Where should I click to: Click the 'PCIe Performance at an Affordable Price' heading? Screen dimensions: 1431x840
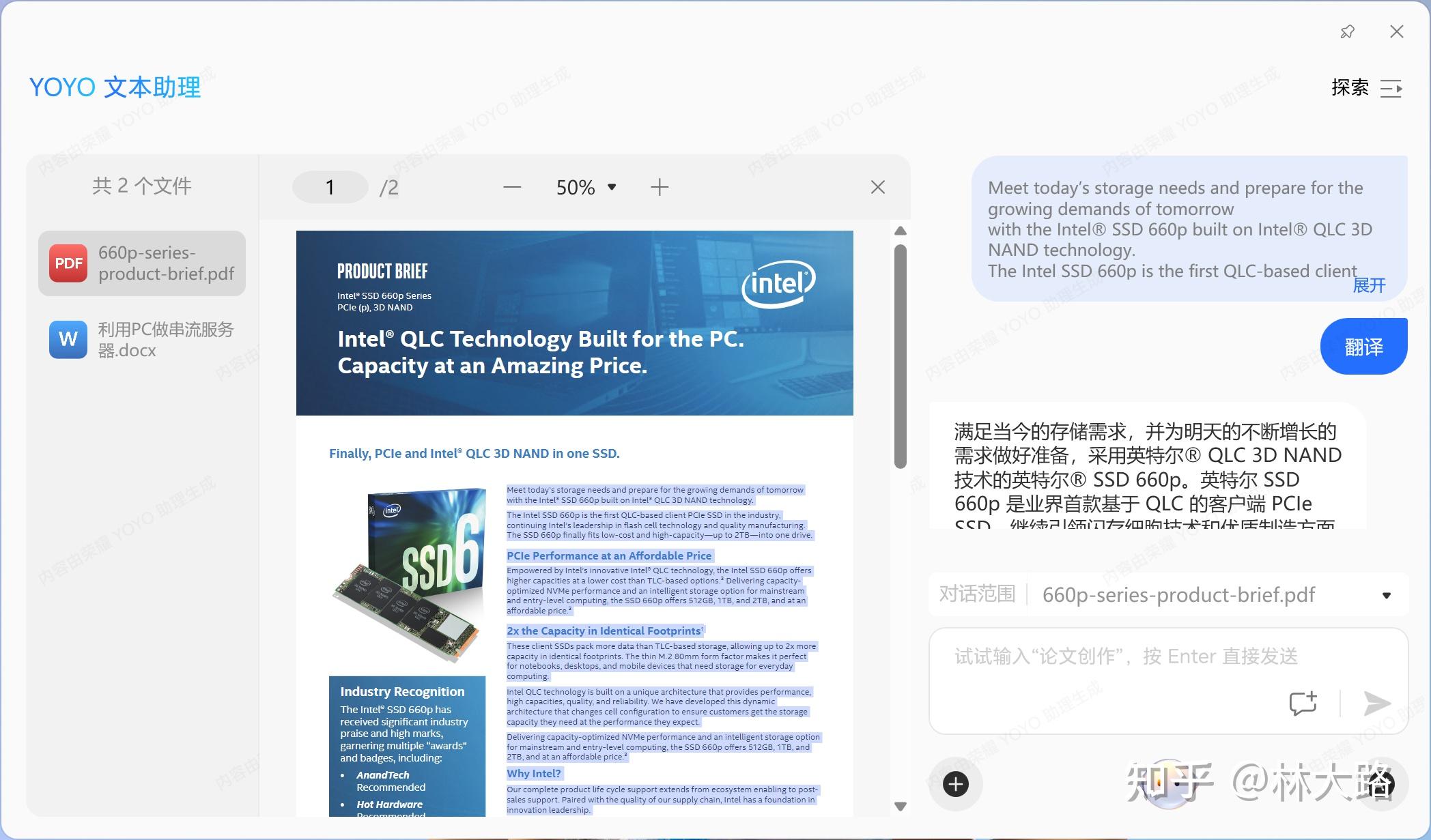pos(609,556)
